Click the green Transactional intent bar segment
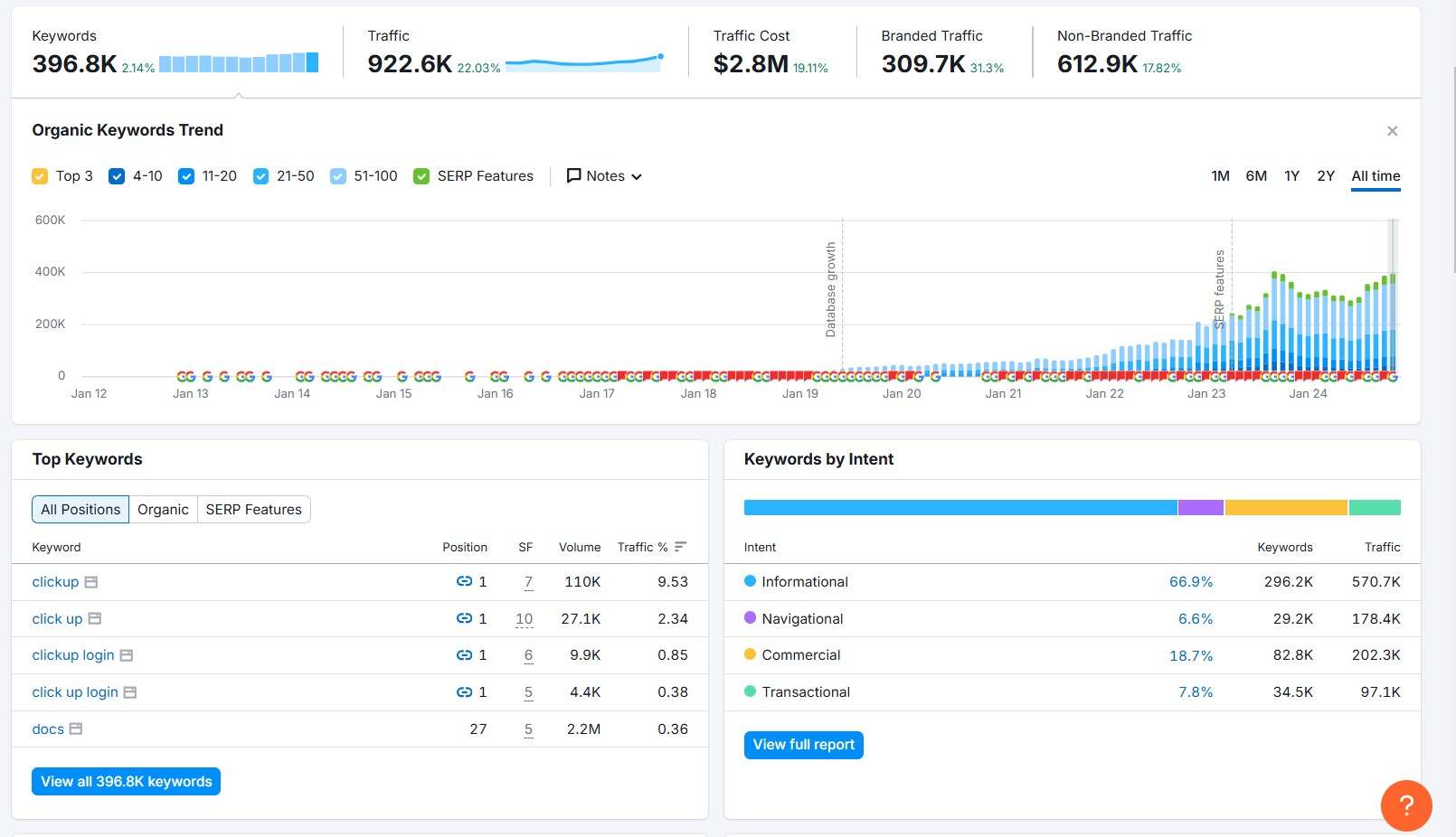Image resolution: width=1456 pixels, height=837 pixels. coord(1375,508)
